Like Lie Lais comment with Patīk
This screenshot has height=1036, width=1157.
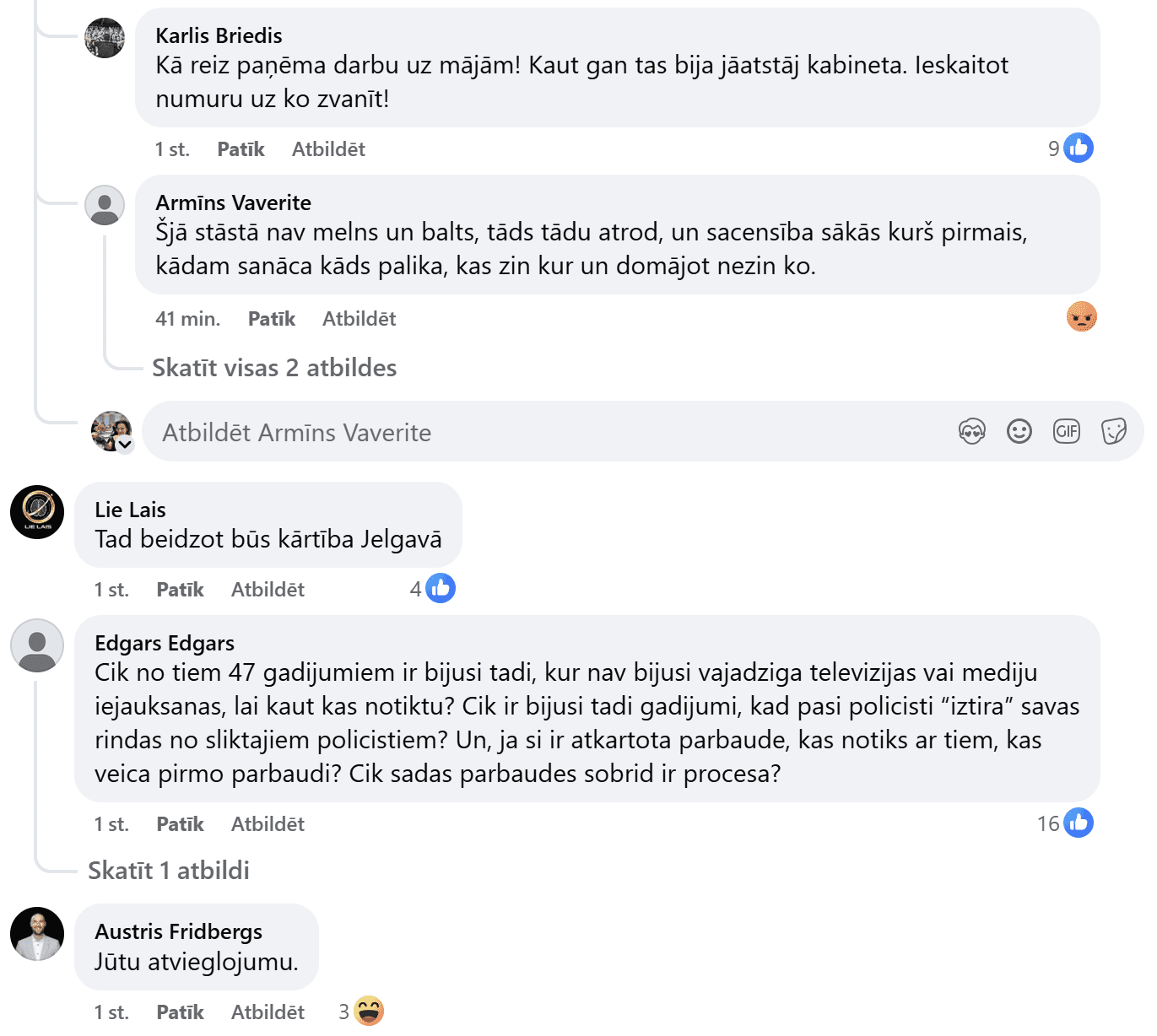(180, 590)
